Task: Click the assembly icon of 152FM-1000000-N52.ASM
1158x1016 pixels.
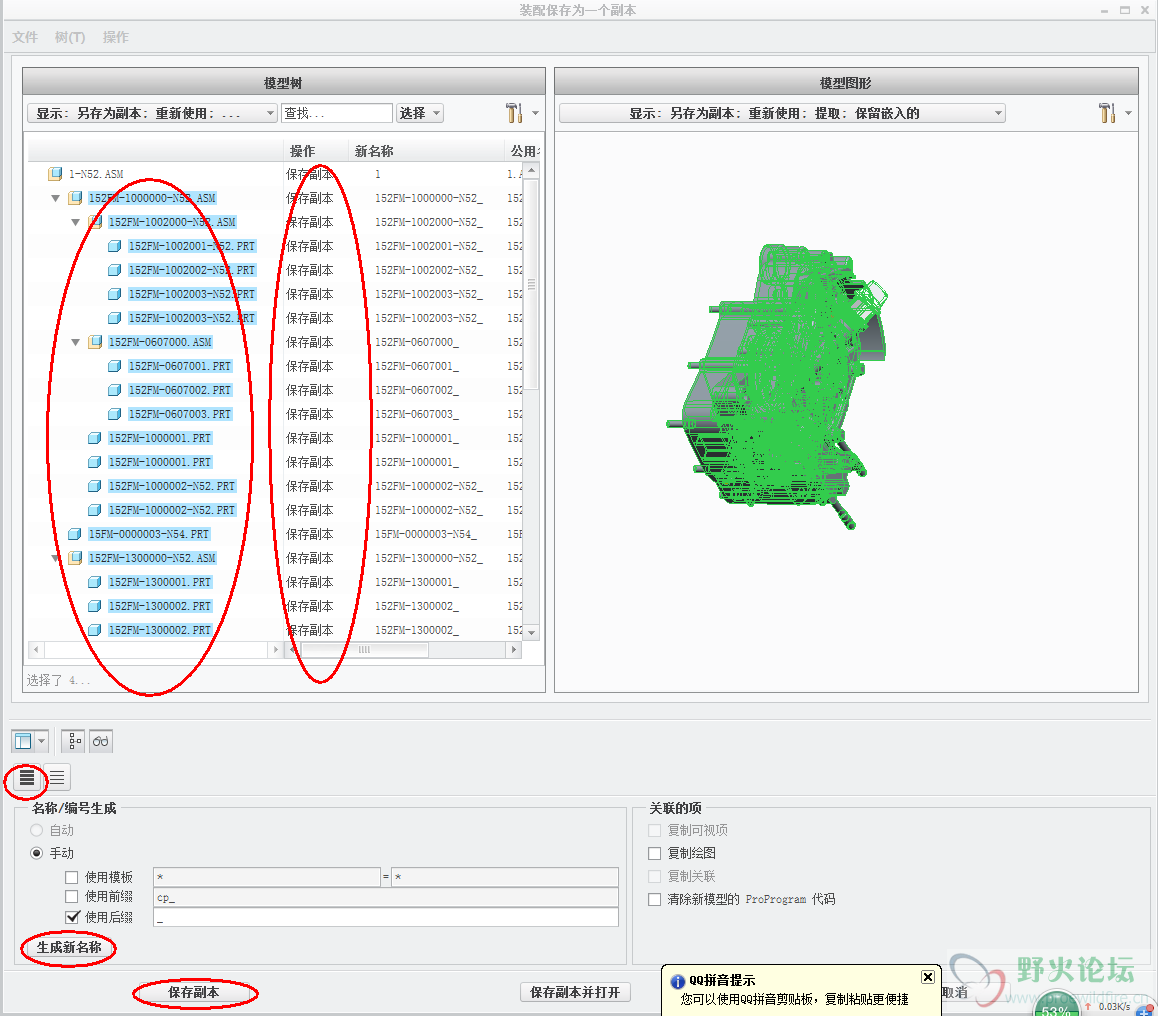Action: click(x=75, y=198)
